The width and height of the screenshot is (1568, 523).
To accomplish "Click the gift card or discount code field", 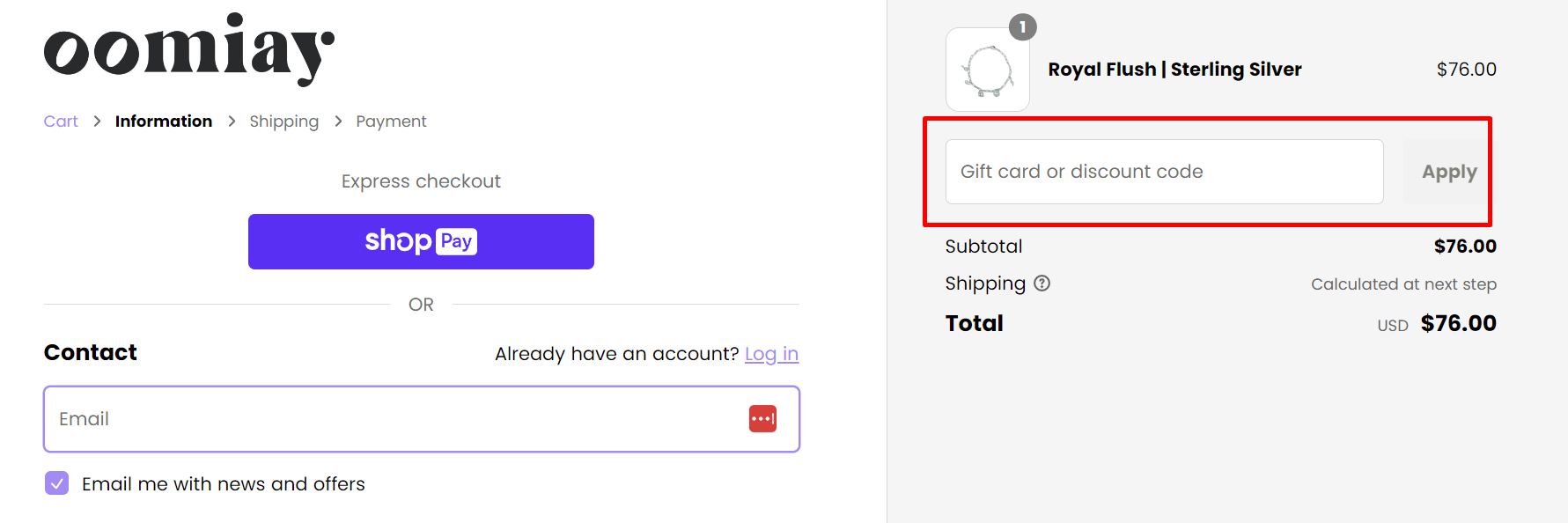I will [x=1163, y=172].
